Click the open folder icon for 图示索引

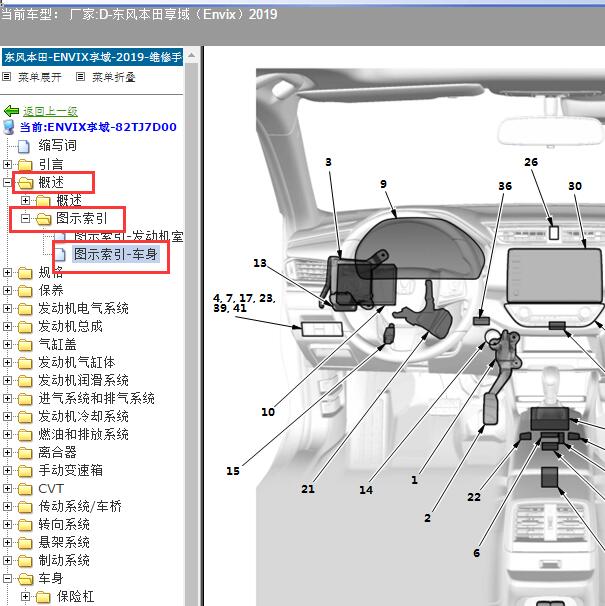tap(43, 219)
